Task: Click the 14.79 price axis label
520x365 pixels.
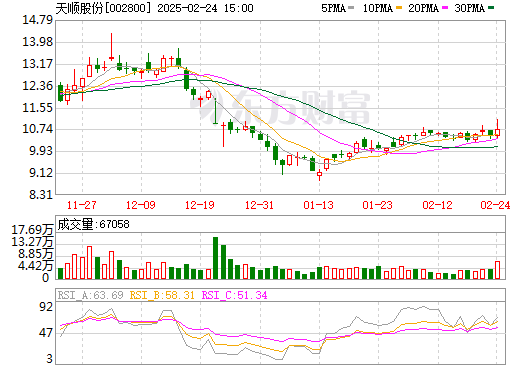Action: pyautogui.click(x=38, y=20)
